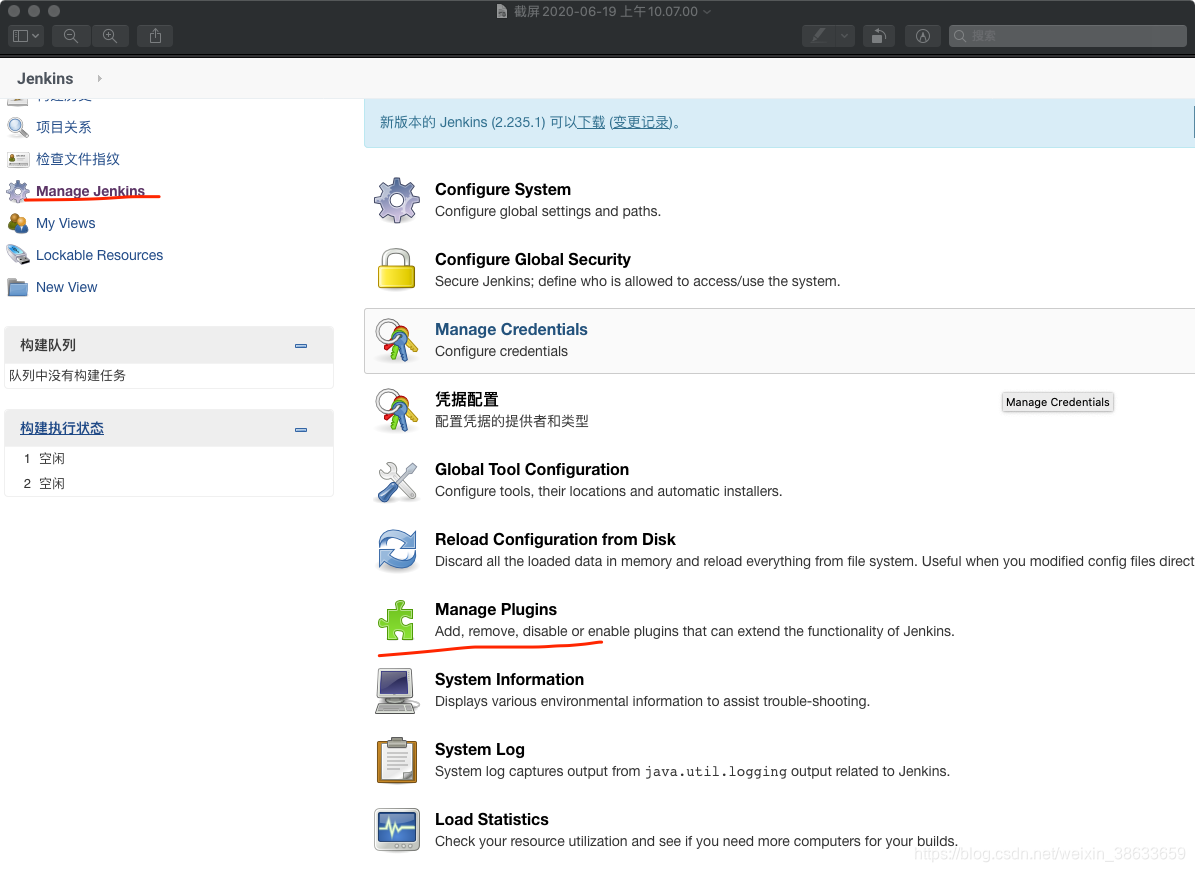Screen dimensions: 1195x872
Task: Open My Views link
Action: (x=66, y=223)
